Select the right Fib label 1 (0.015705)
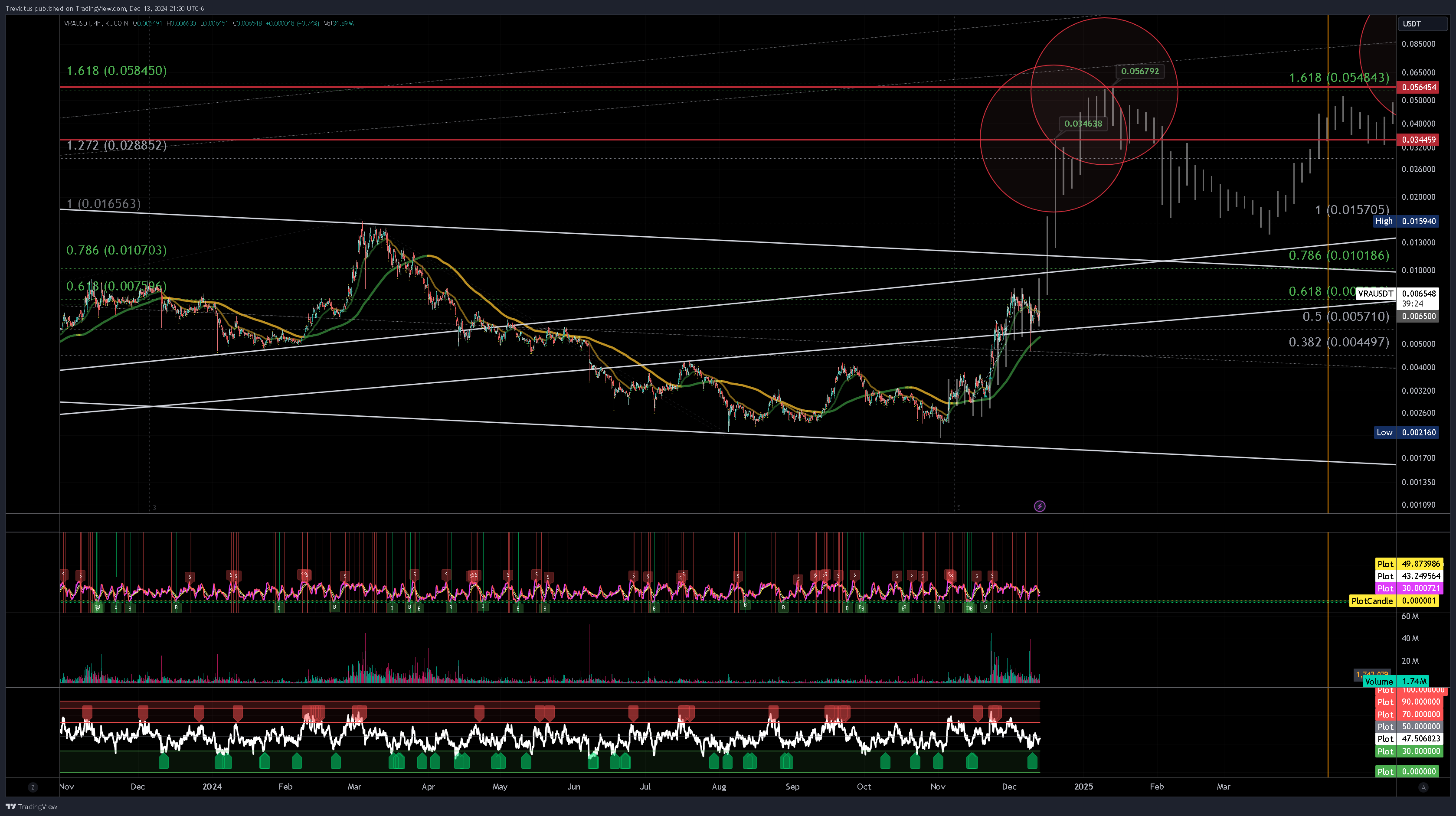This screenshot has height=816, width=1456. [1352, 210]
